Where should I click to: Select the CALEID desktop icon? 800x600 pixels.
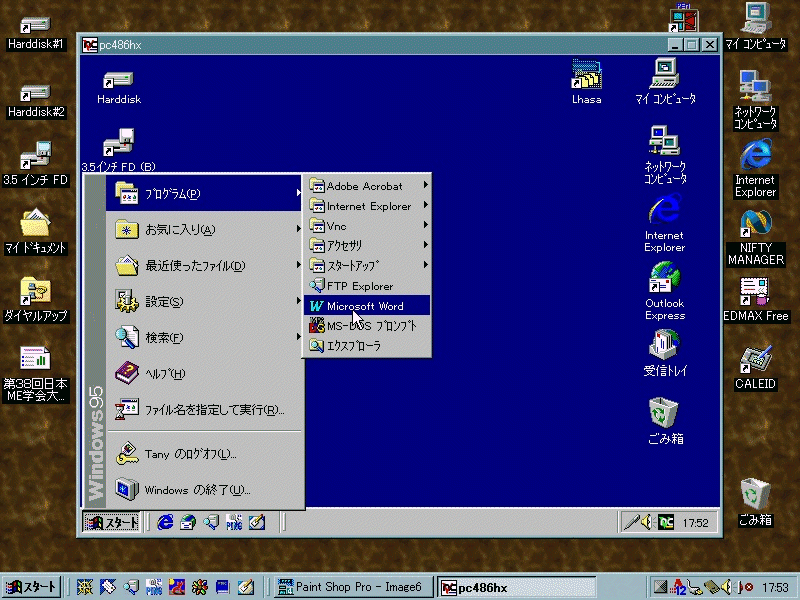(x=755, y=367)
